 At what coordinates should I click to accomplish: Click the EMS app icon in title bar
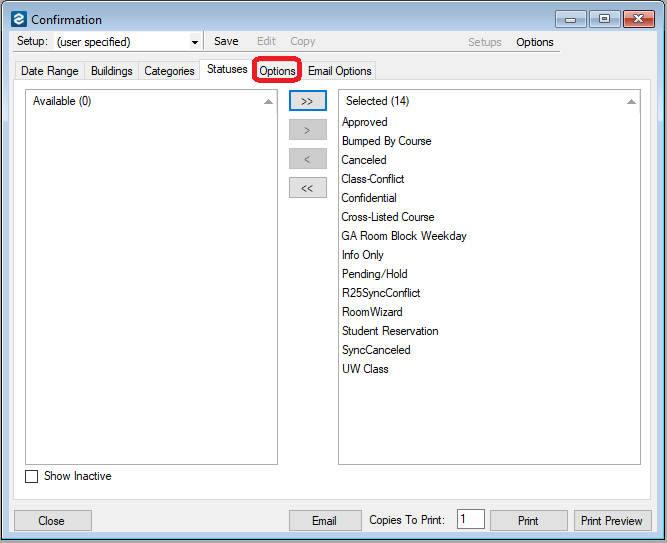tap(19, 19)
